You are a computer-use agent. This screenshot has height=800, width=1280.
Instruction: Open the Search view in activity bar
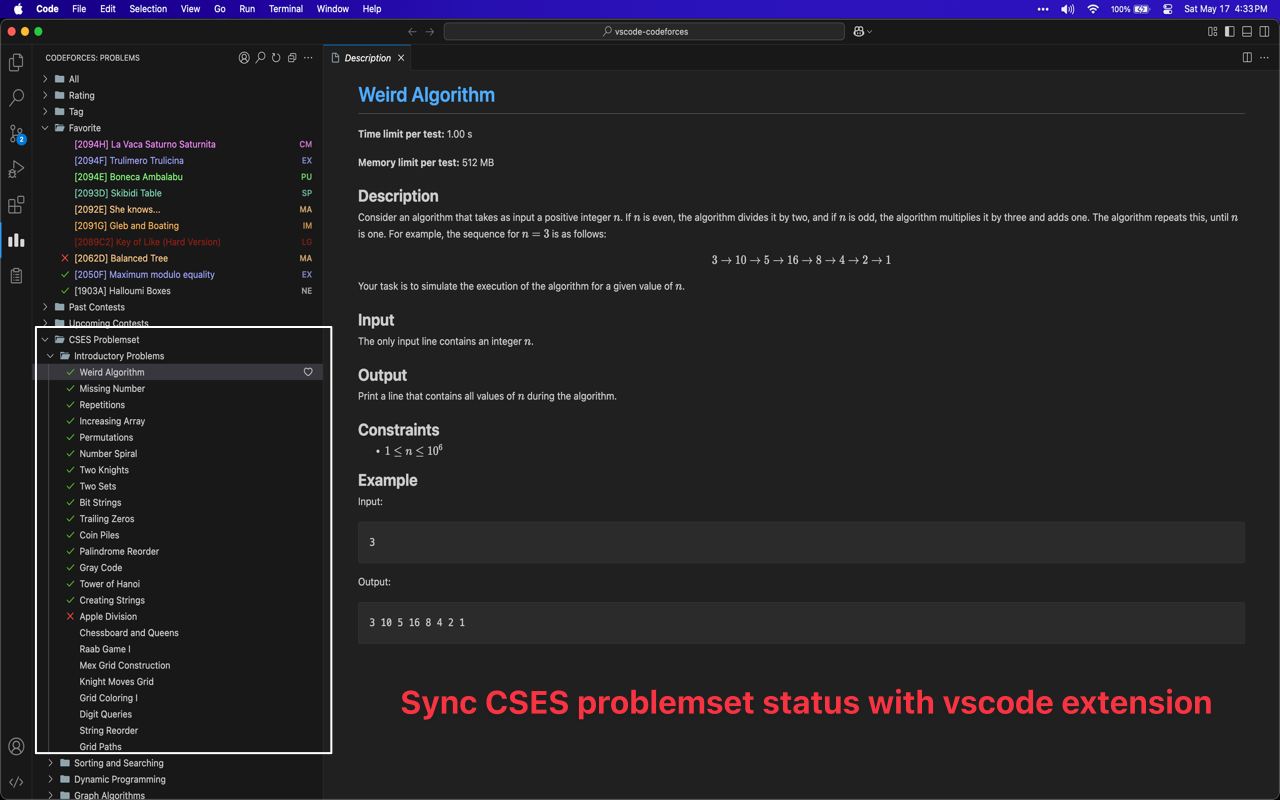(16, 98)
